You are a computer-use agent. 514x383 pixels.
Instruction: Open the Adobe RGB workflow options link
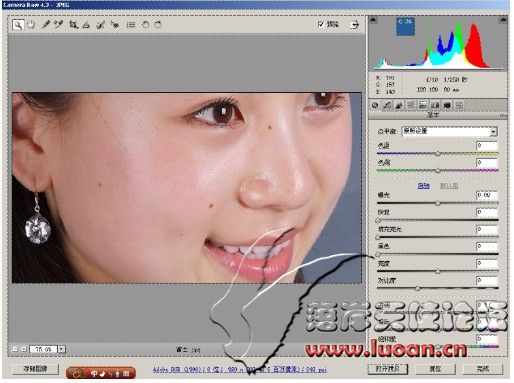(x=239, y=369)
